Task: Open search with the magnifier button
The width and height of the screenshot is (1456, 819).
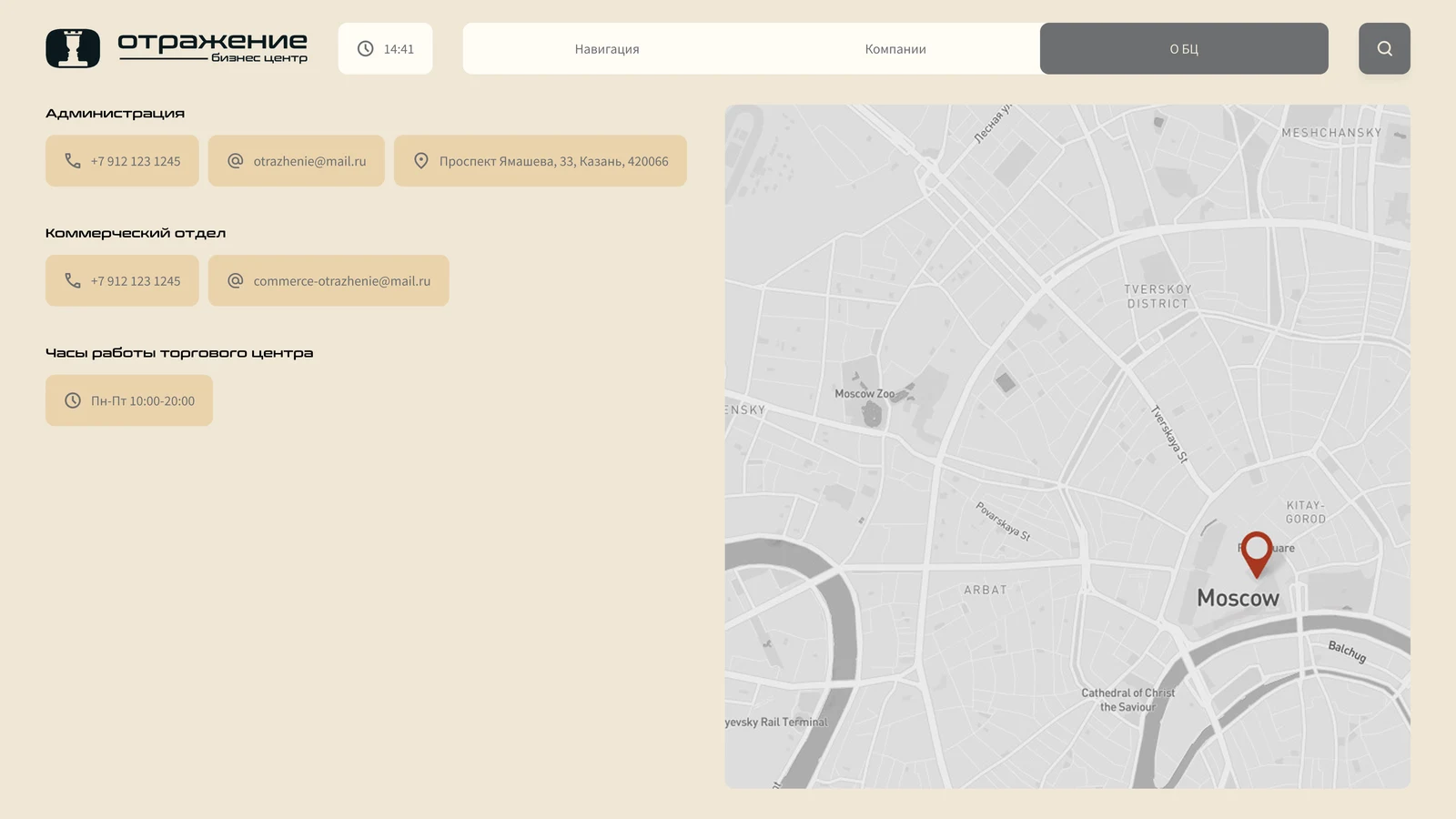Action: point(1384,48)
